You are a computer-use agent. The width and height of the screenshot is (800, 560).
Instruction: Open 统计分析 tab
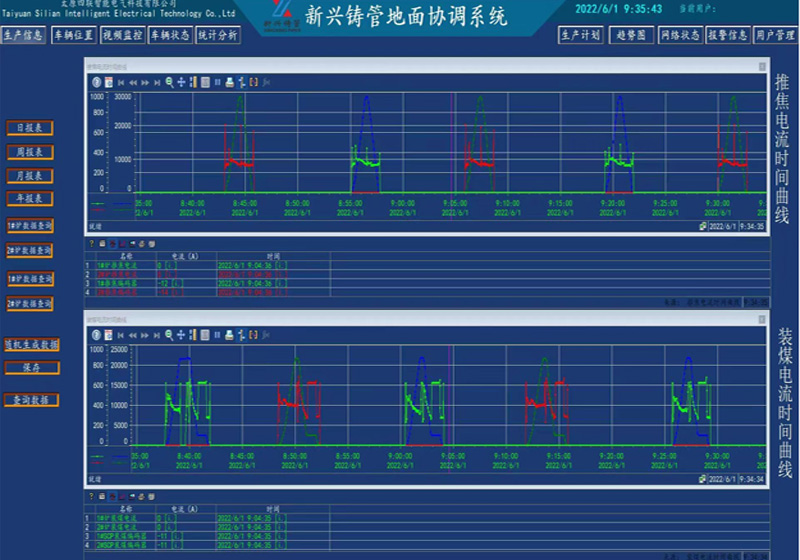[217, 35]
